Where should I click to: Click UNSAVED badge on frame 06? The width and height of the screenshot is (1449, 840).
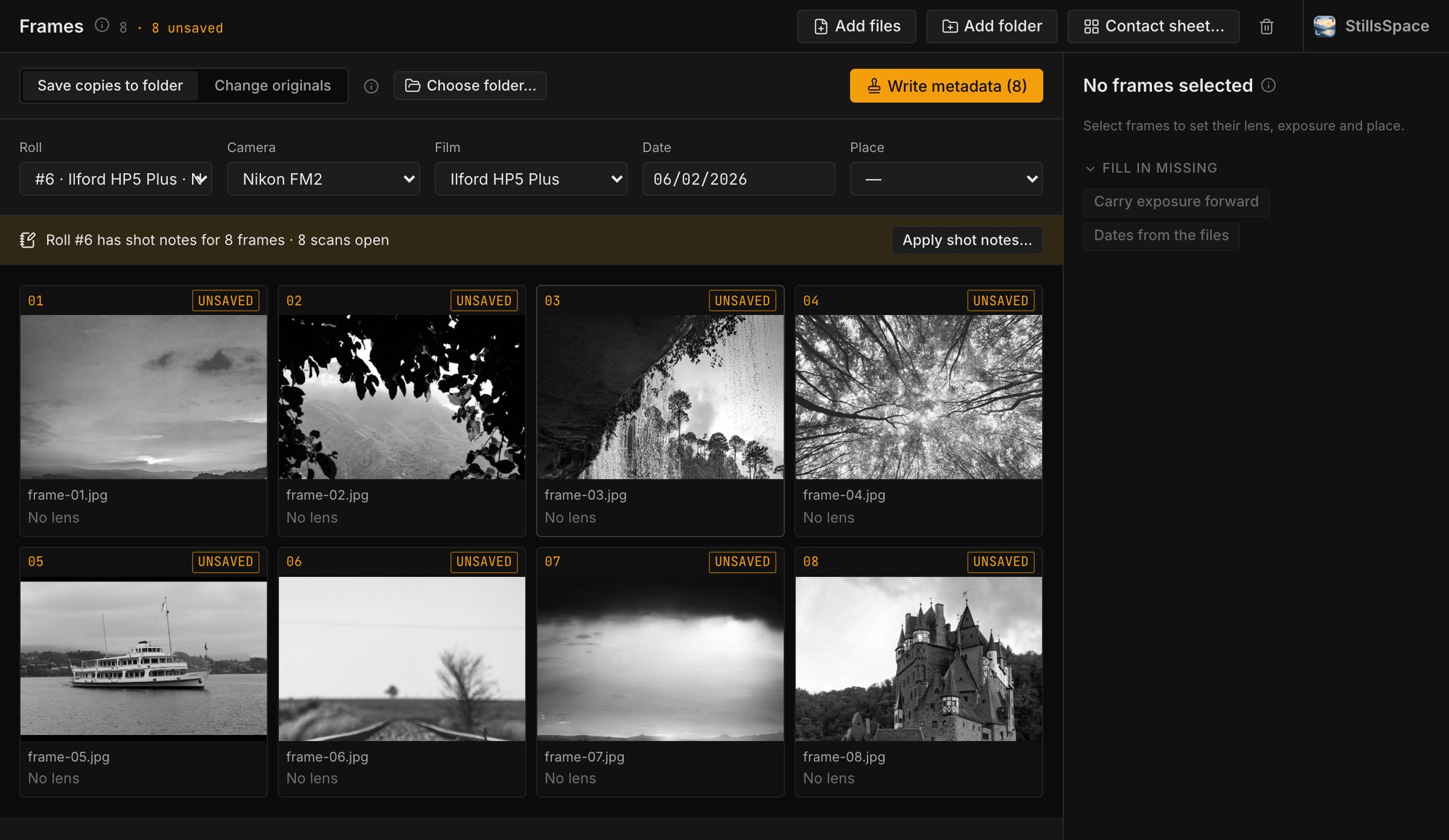pyautogui.click(x=484, y=562)
